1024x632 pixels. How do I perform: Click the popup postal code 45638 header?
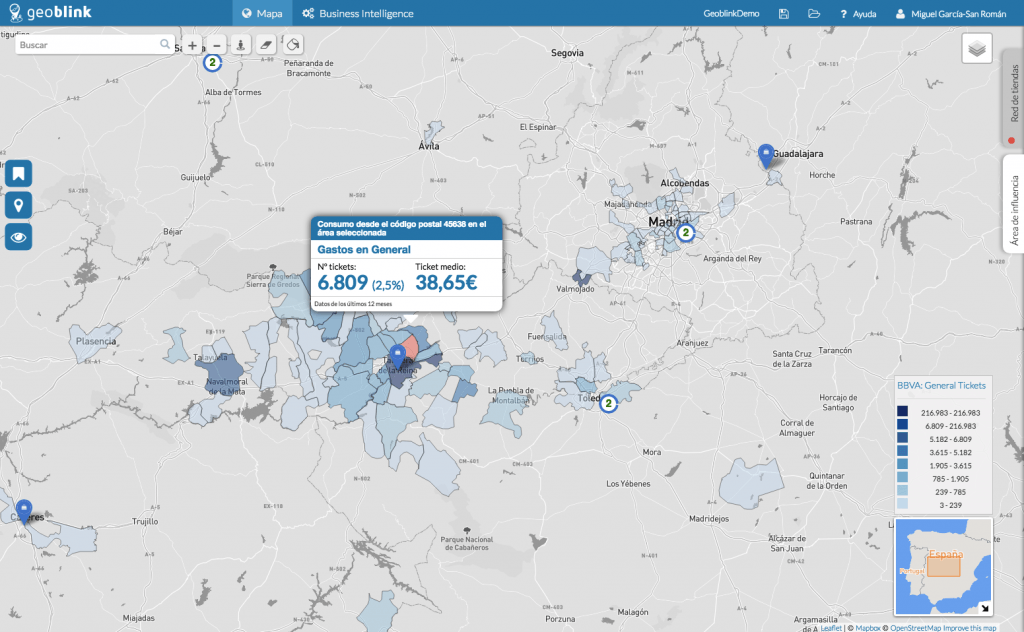[406, 228]
